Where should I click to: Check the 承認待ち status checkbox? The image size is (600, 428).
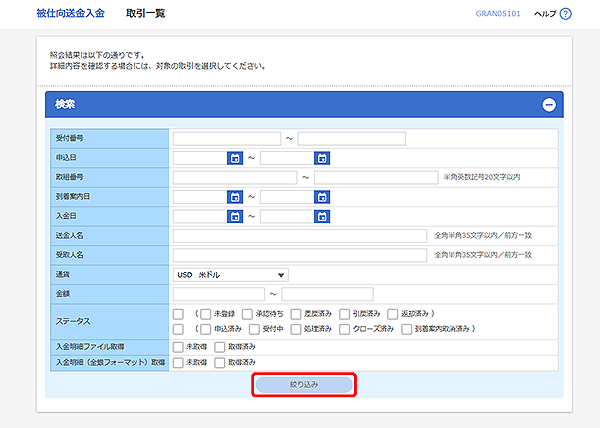click(248, 314)
